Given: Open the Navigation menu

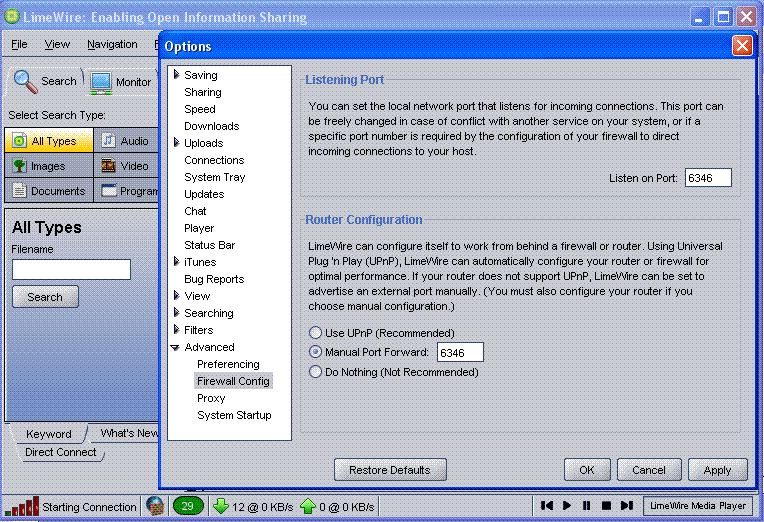Looking at the screenshot, I should [x=112, y=44].
